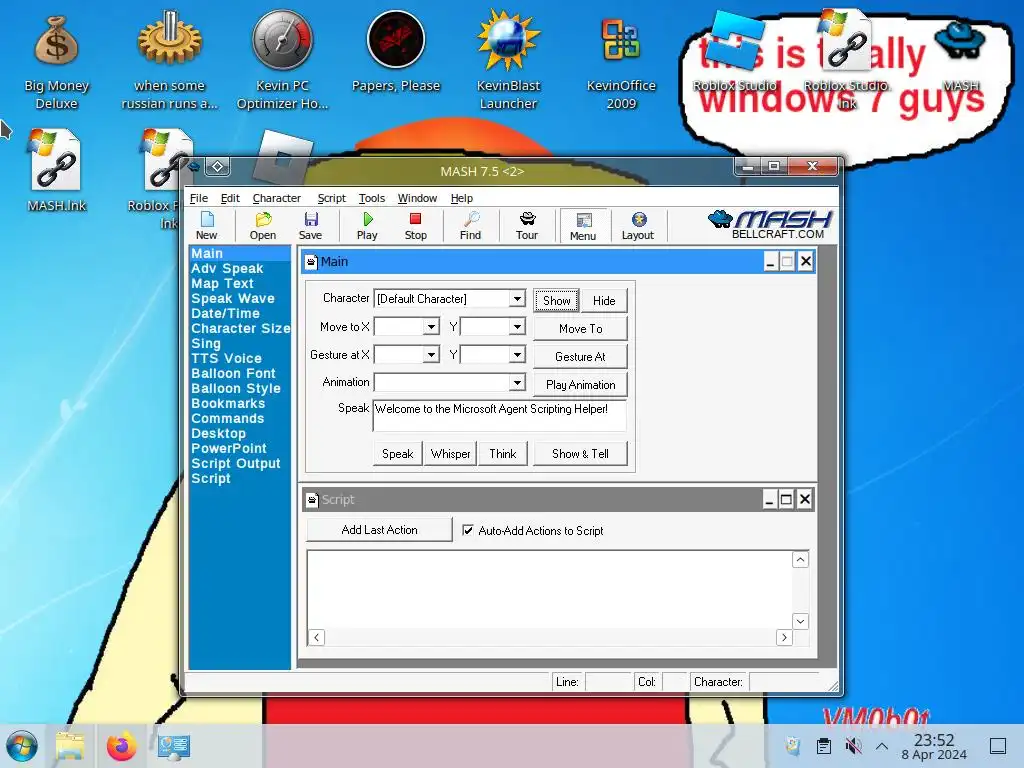Viewport: 1024px width, 768px height.
Task: Select Adv Speak in the sidebar
Action: (x=227, y=268)
